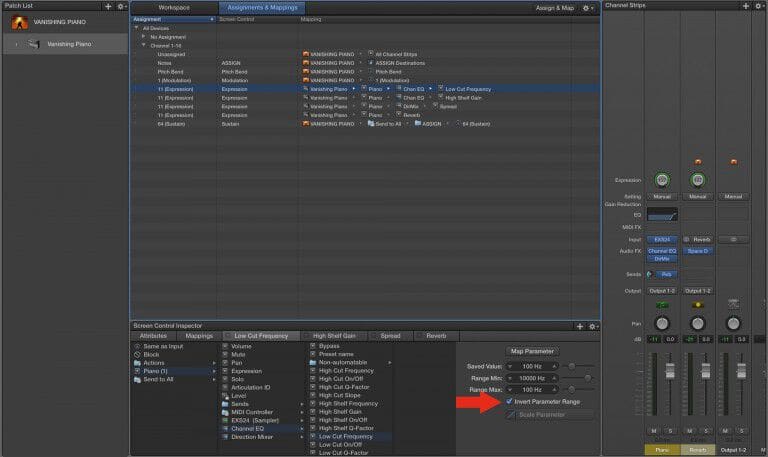Select the Level parameter icon in list
Image resolution: width=768 pixels, height=457 pixels.
[x=225, y=396]
